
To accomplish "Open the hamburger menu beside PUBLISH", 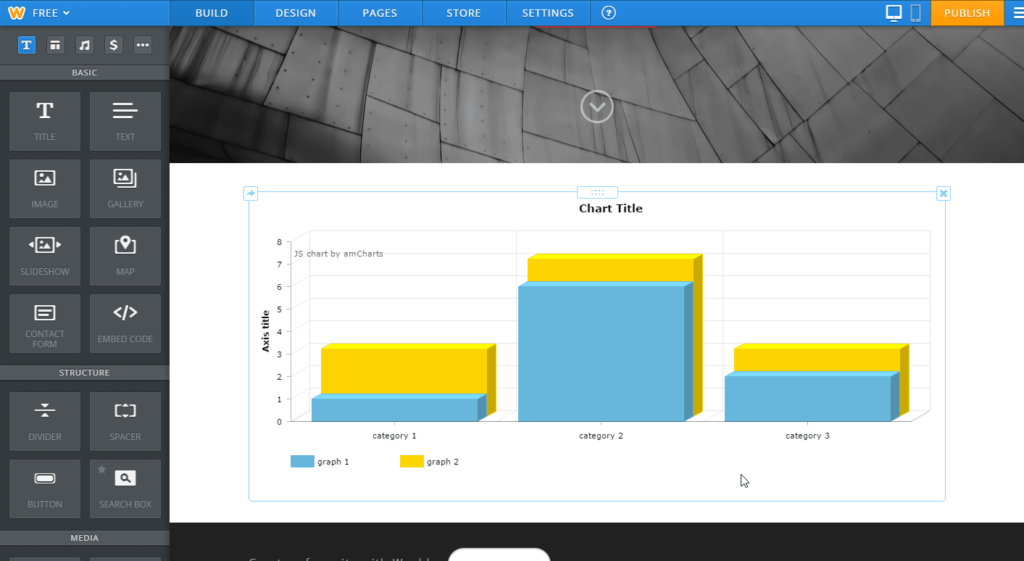I will (x=1017, y=12).
